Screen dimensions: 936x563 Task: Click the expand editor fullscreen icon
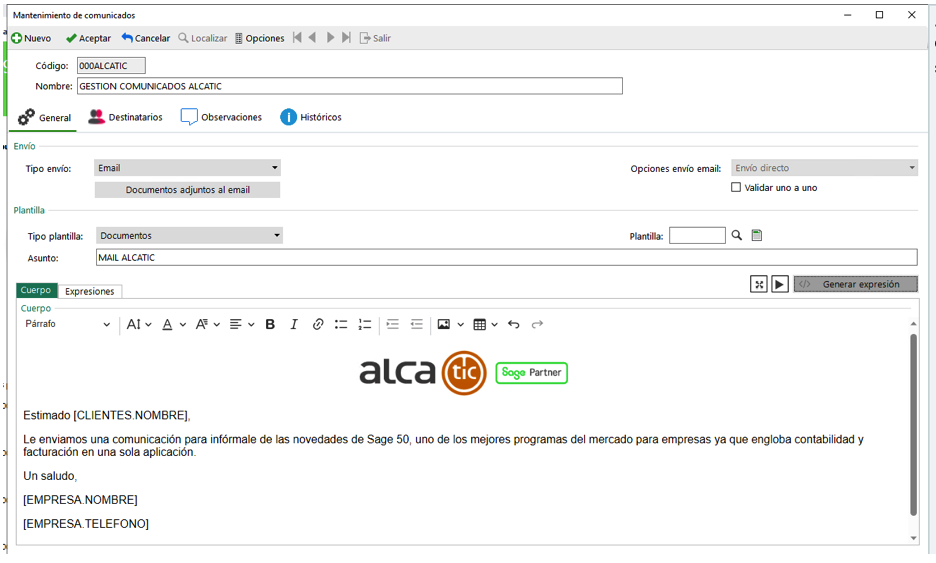759,284
